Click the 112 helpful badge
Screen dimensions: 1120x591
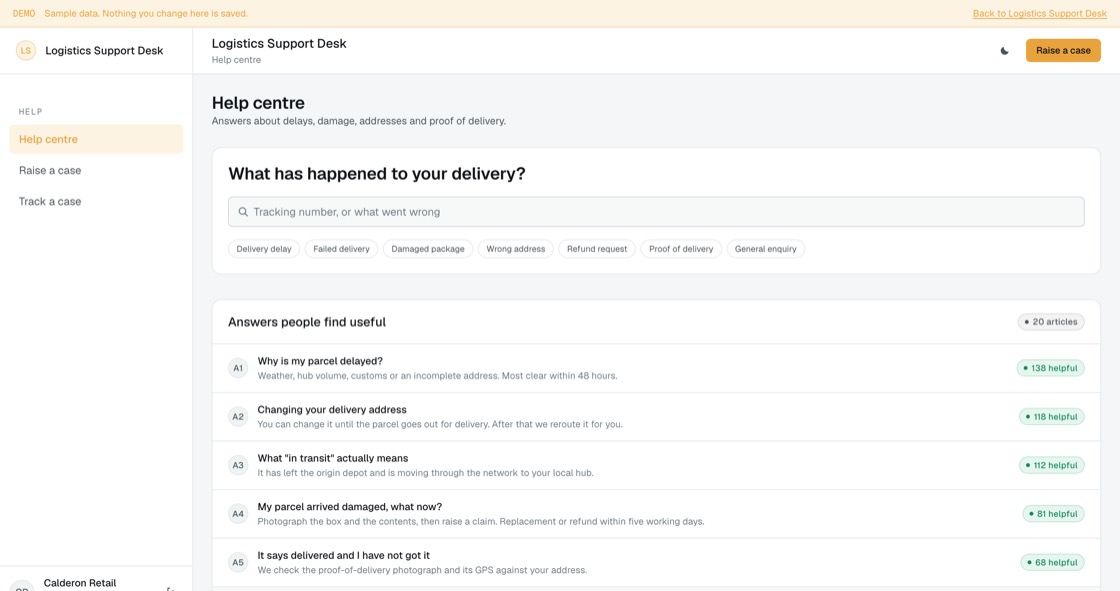click(x=1051, y=465)
